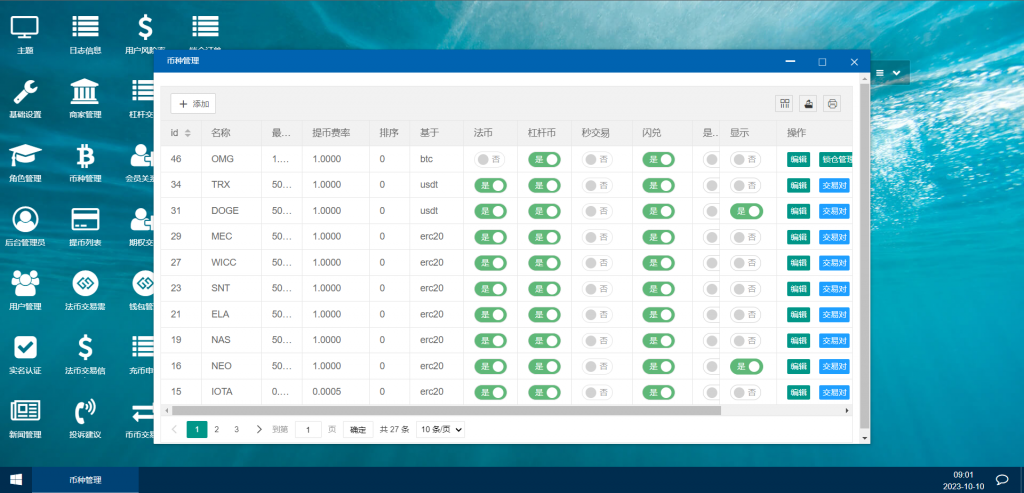Image resolution: width=1024 pixels, height=493 pixels.
Task: Click 编辑 for the NEO row
Action: pyautogui.click(x=799, y=366)
